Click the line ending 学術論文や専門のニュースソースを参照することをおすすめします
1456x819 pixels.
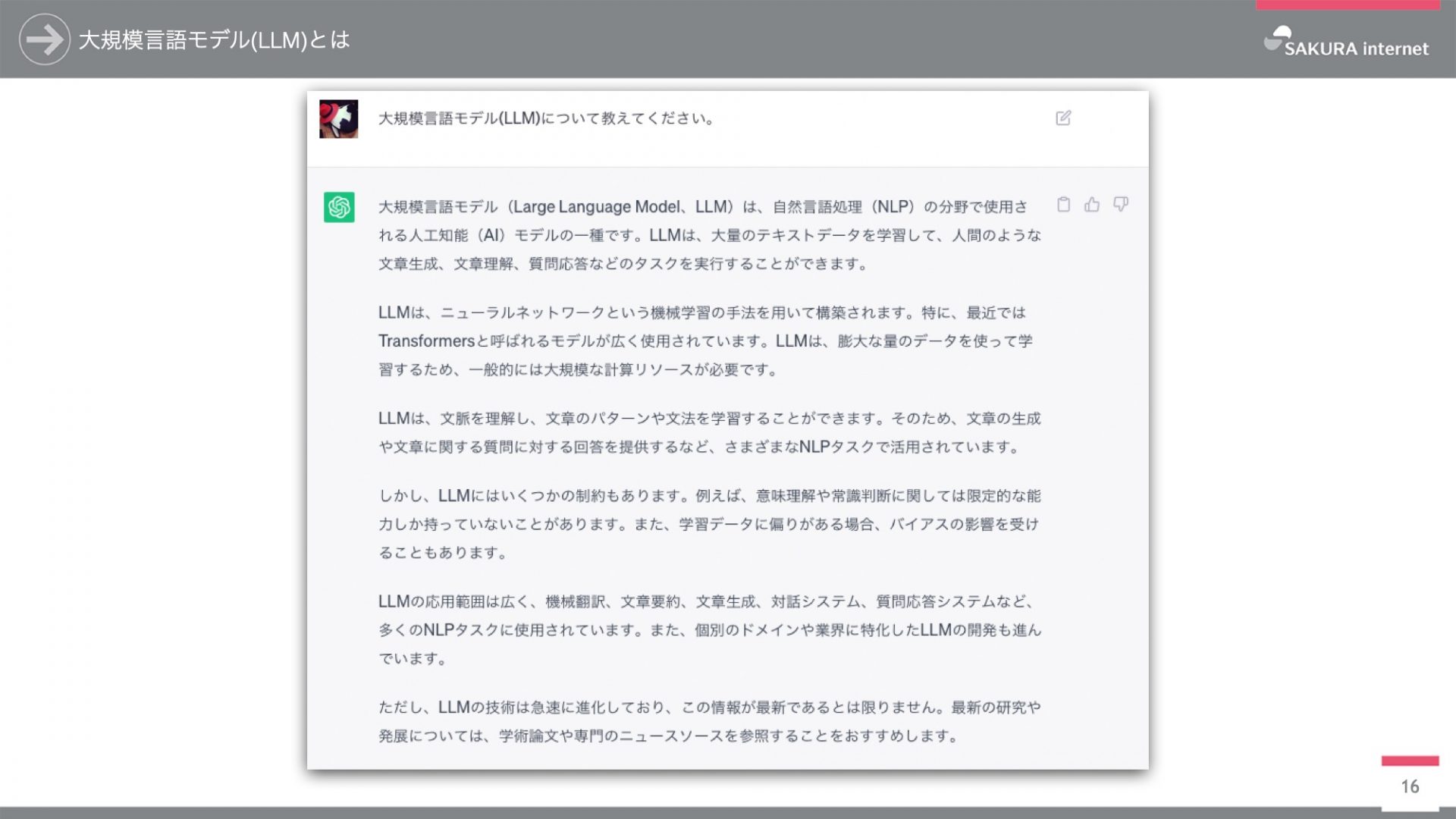670,736
